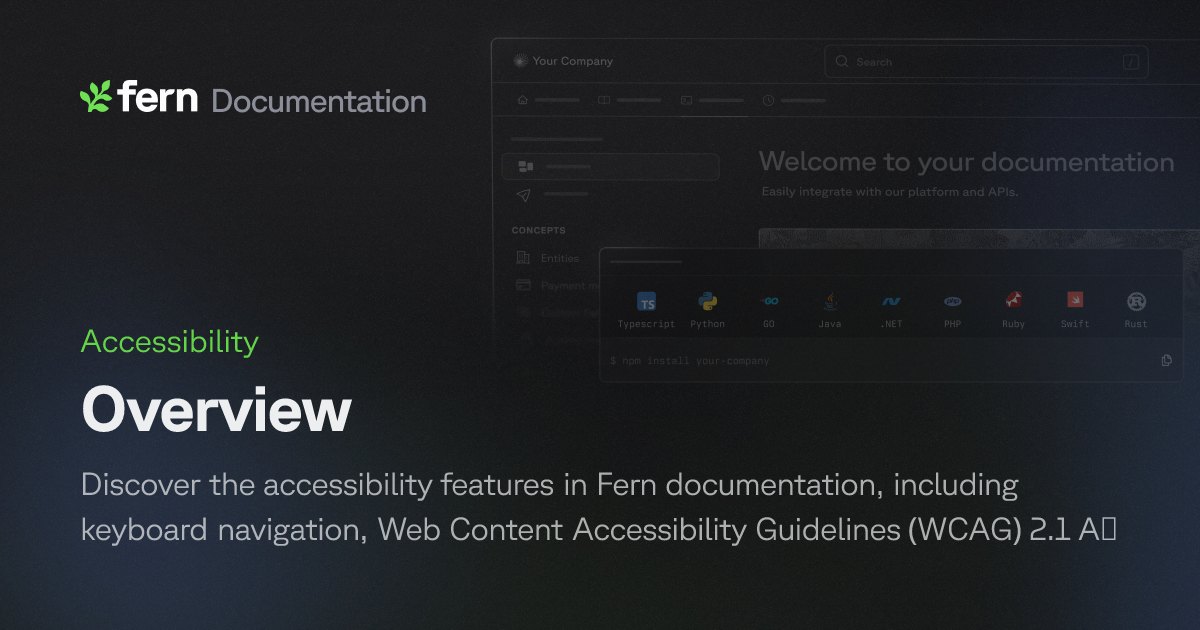Select the Typescript language icon

point(647,302)
